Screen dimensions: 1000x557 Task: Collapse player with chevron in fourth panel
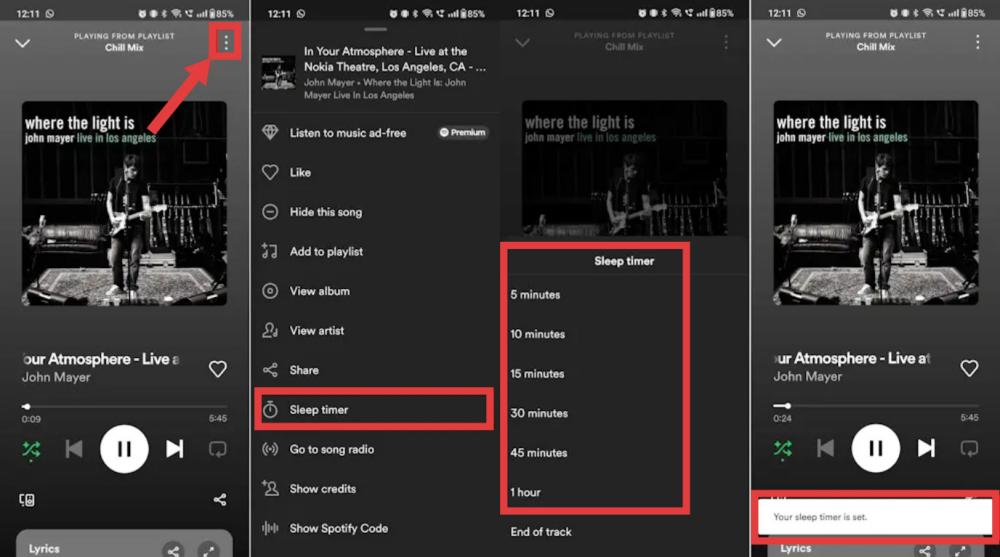tap(774, 43)
